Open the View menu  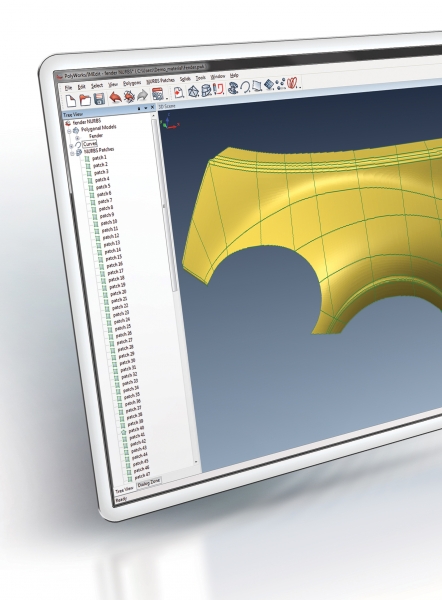tap(113, 84)
